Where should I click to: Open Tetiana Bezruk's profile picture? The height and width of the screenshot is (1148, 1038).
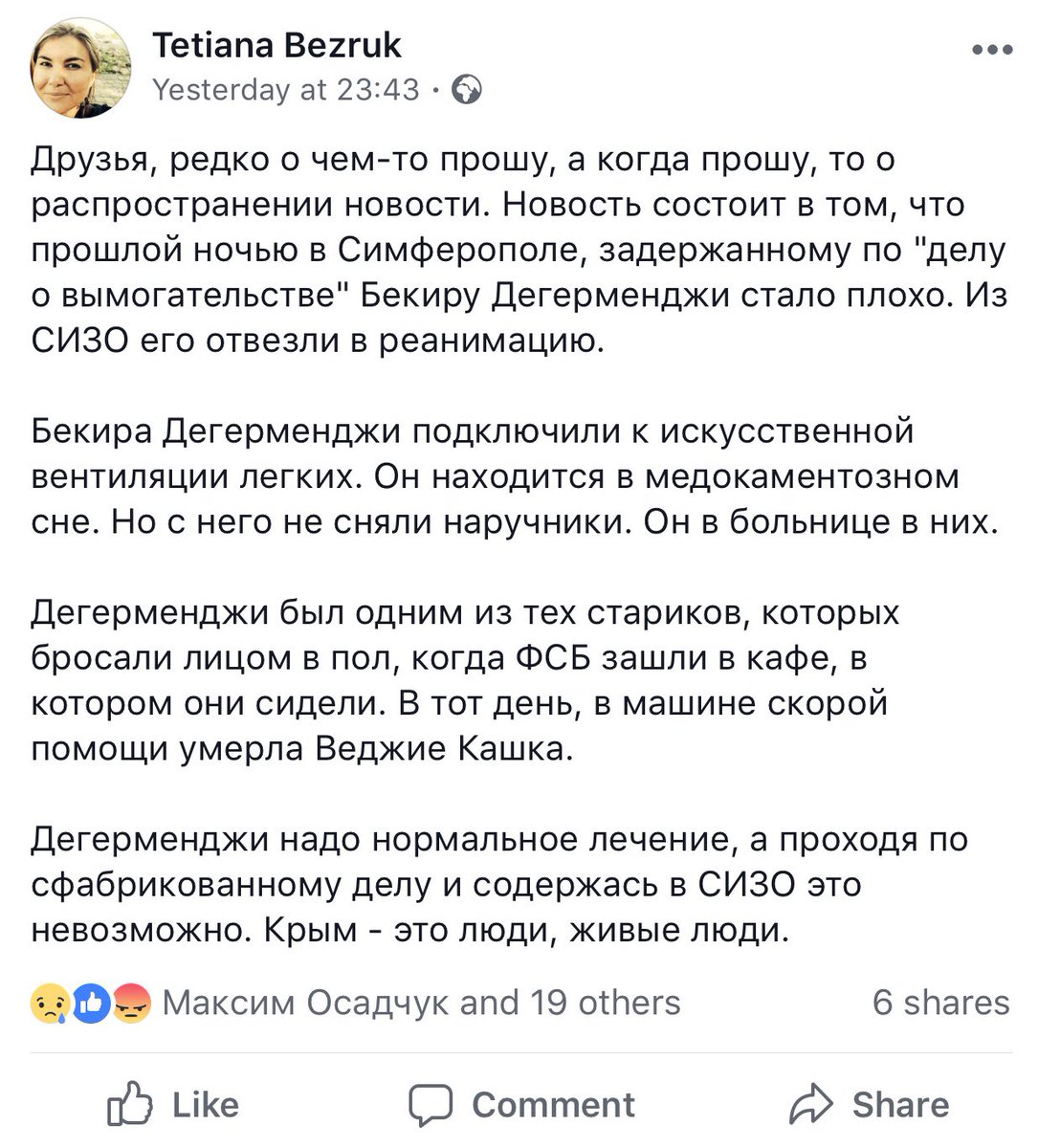(x=80, y=68)
